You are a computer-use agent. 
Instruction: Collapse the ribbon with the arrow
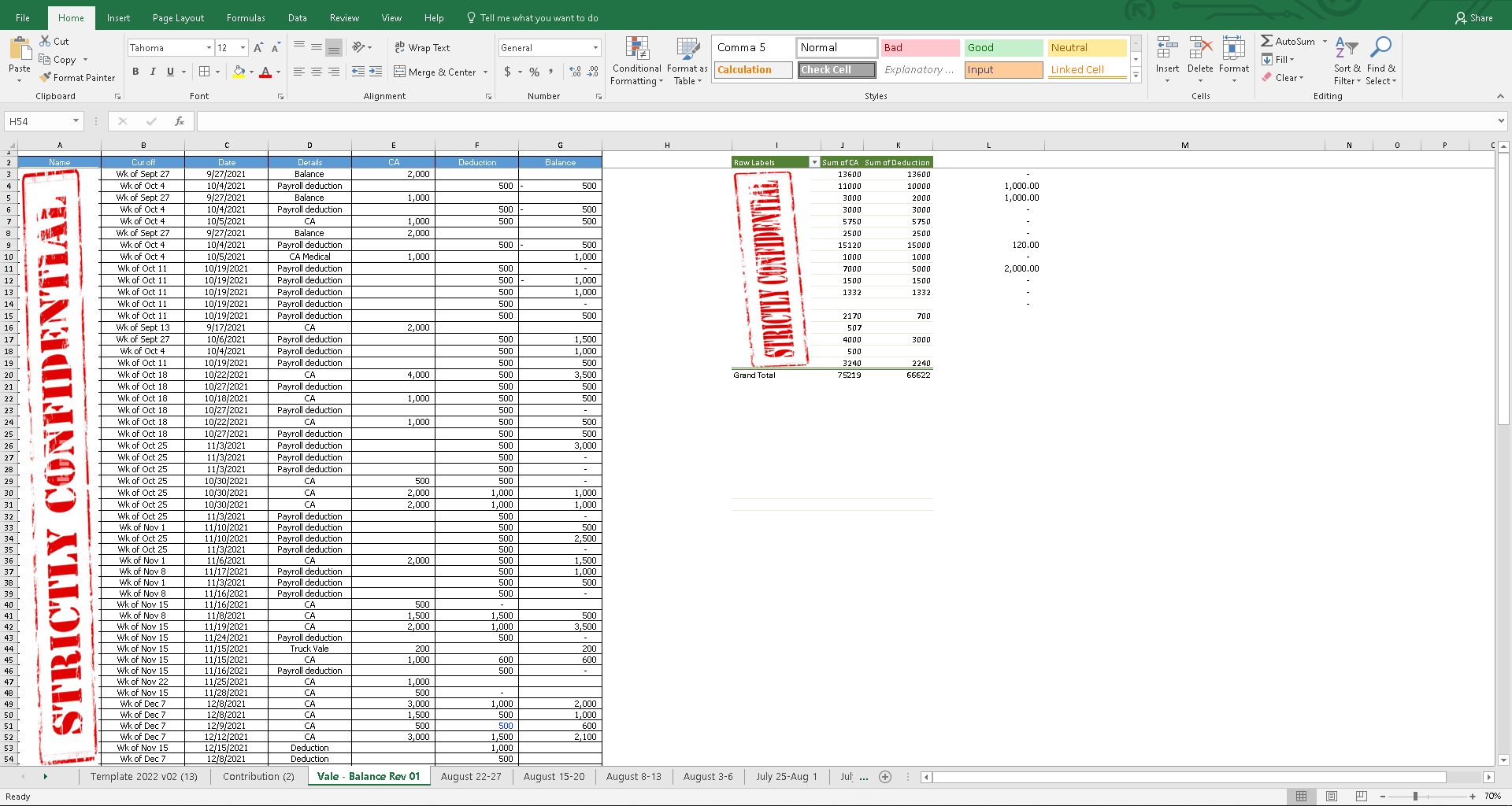point(1500,96)
